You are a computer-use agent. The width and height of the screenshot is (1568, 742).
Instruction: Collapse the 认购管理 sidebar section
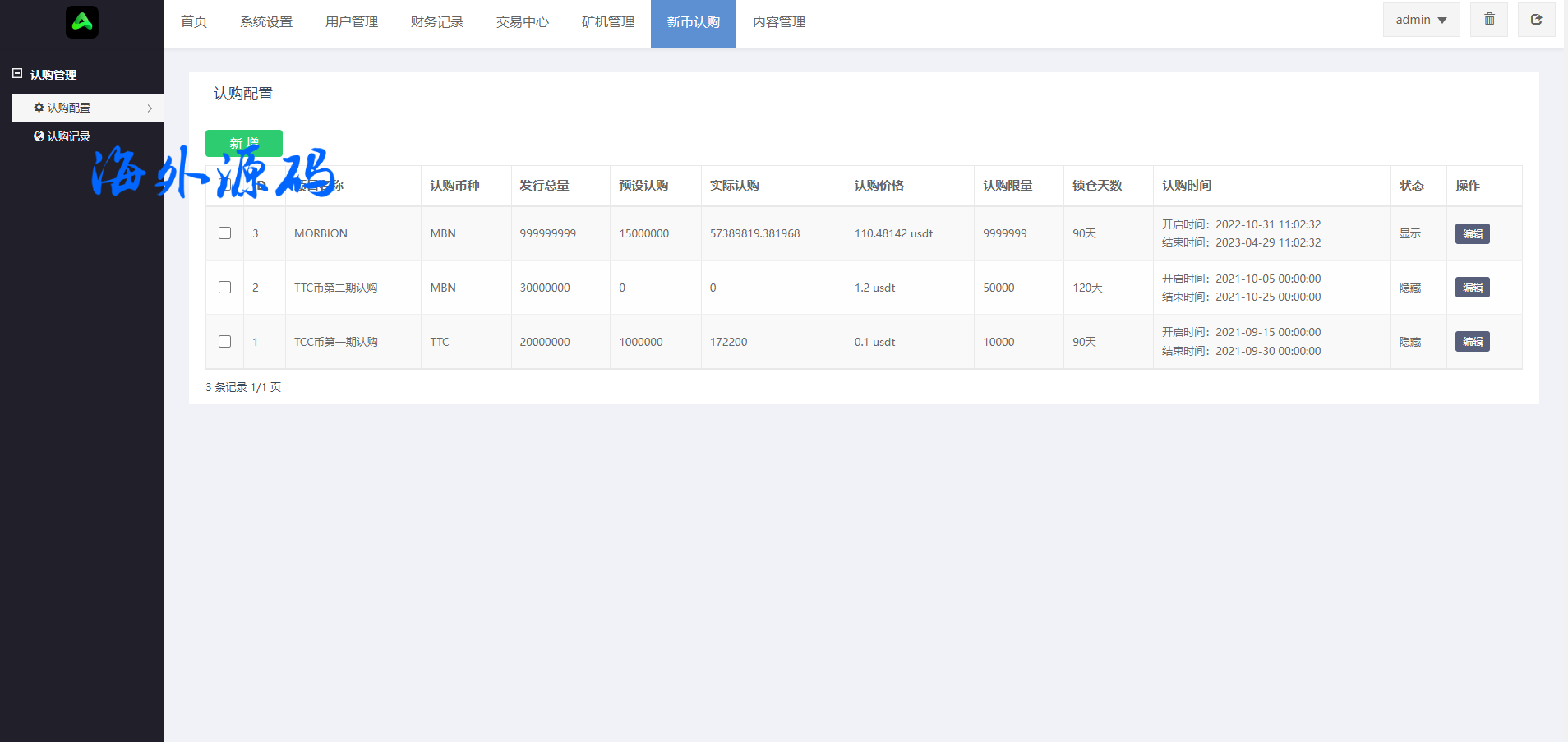[17, 74]
